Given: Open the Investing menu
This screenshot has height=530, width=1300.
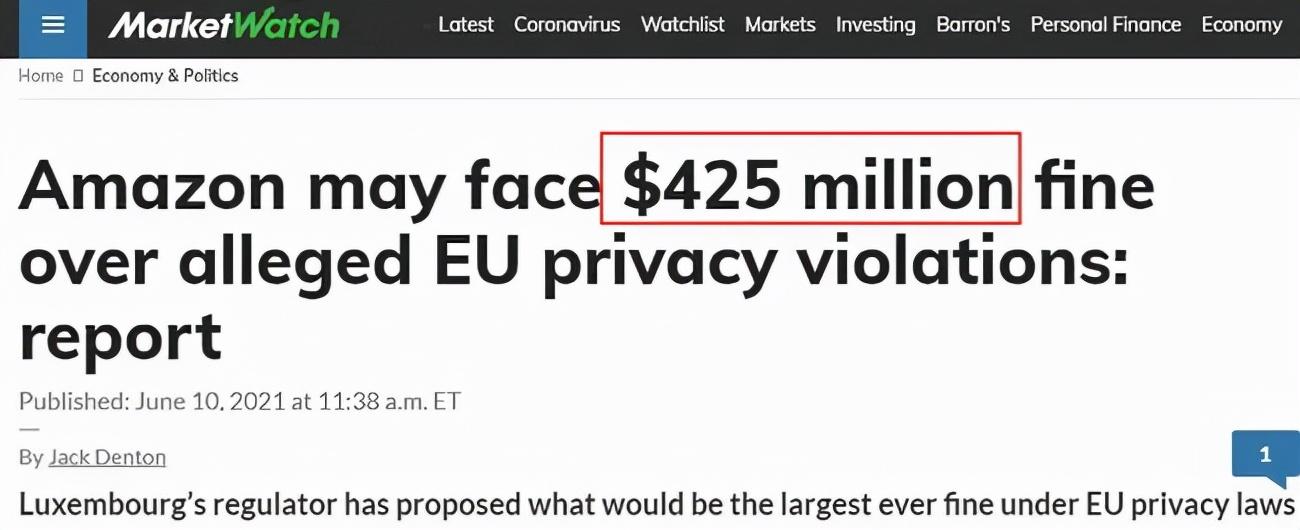Looking at the screenshot, I should 876,25.
